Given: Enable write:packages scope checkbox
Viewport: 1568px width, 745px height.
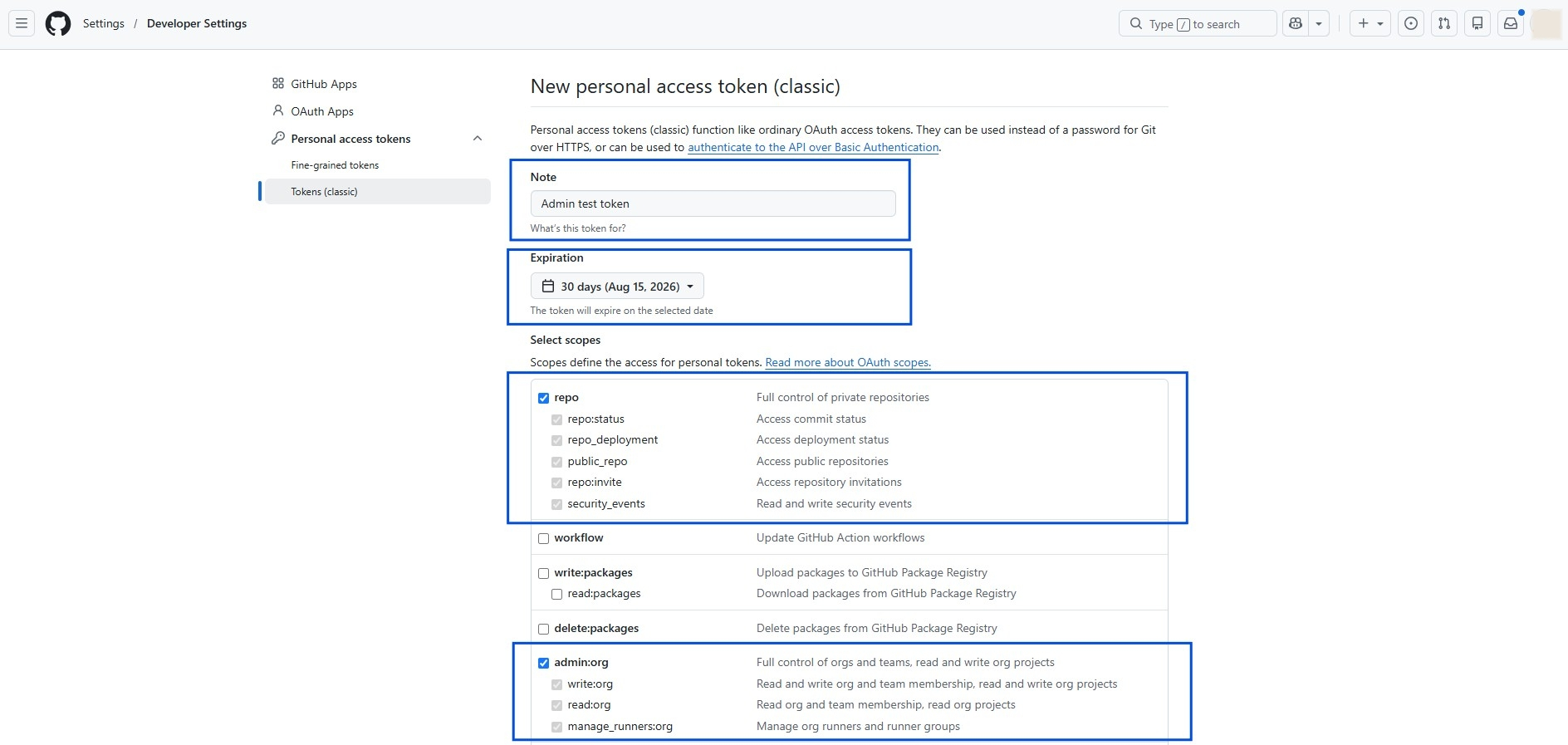Looking at the screenshot, I should pos(543,573).
